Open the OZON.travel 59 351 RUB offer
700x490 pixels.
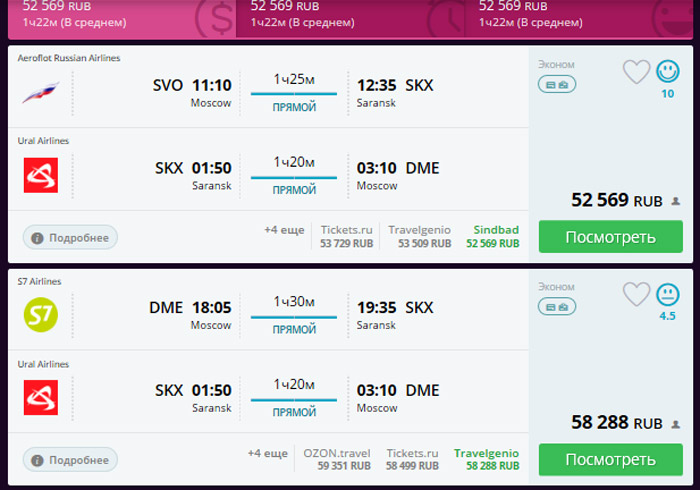click(x=337, y=459)
